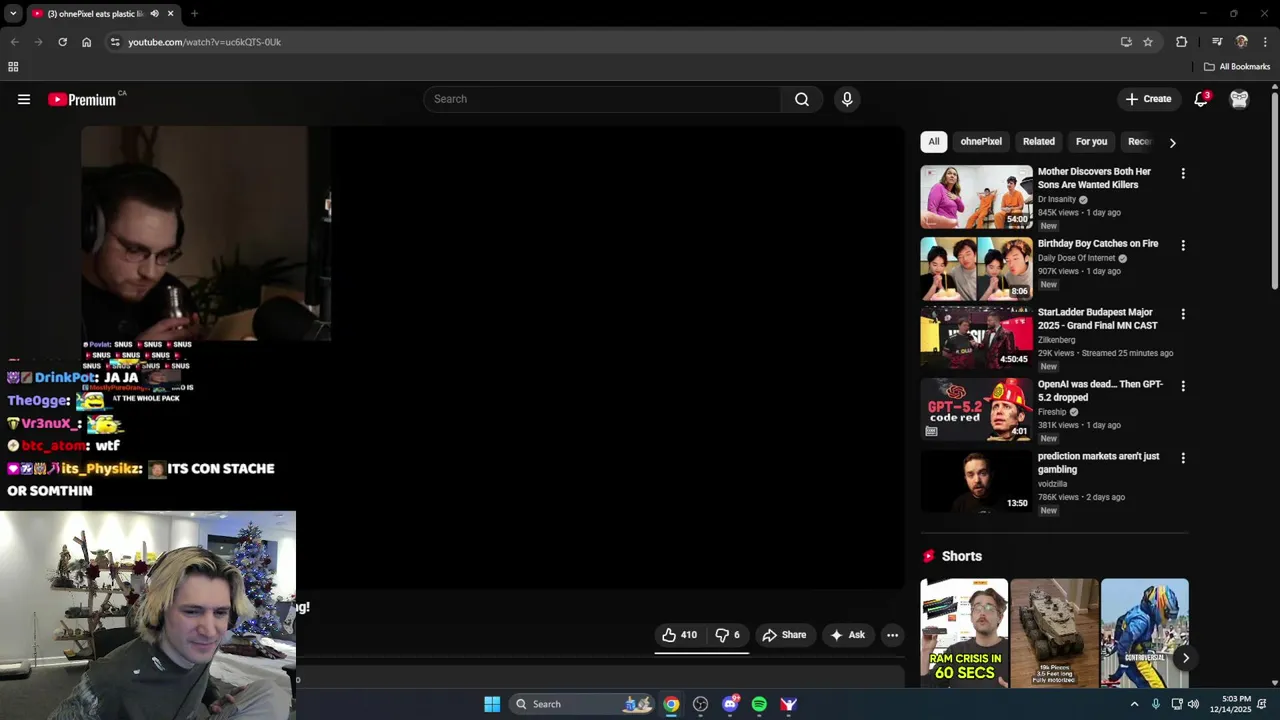Show hidden system tray icons
This screenshot has width=1280, height=720.
pyautogui.click(x=1134, y=704)
